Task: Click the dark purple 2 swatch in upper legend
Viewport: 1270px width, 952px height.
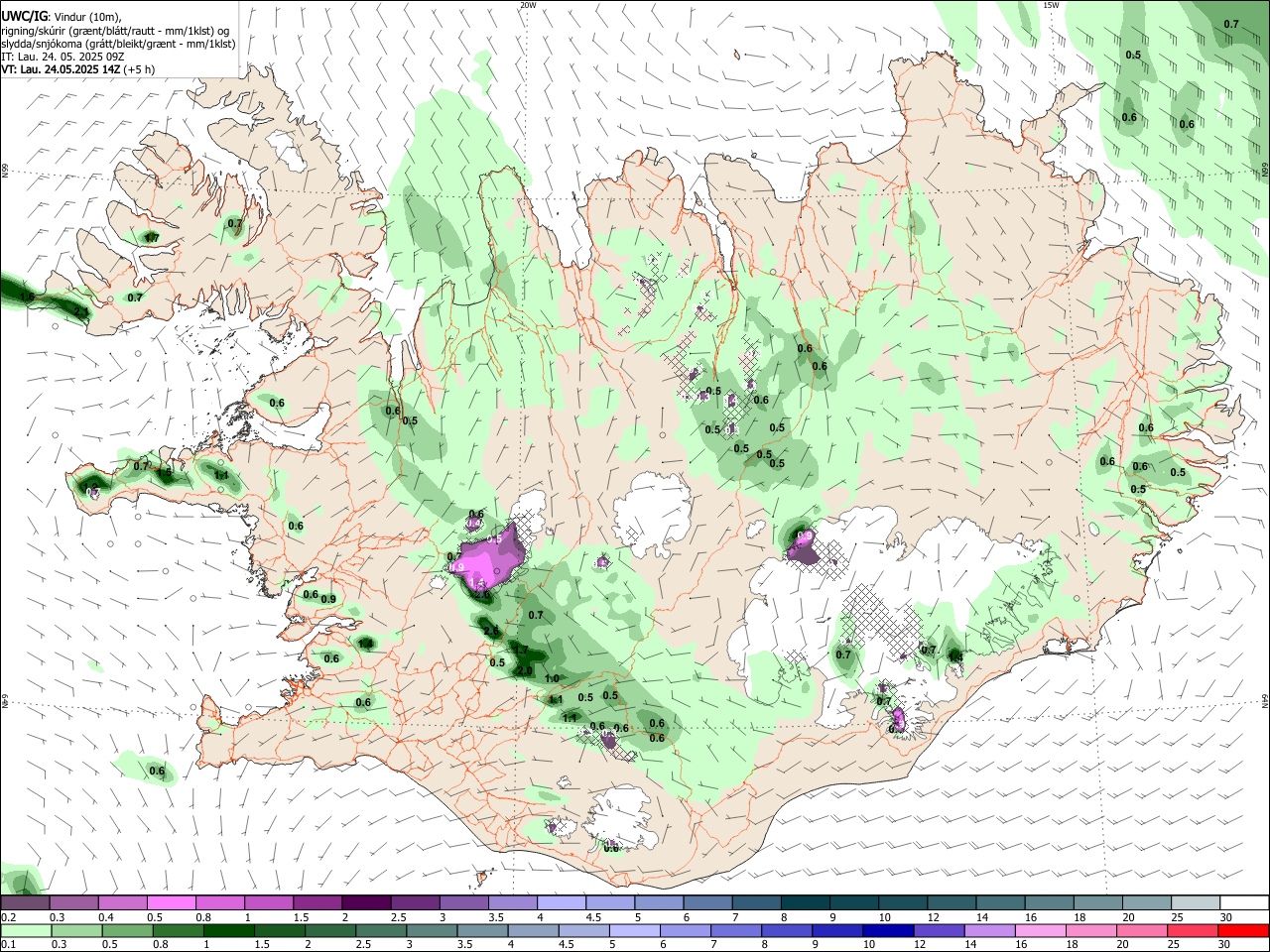Action: tap(366, 903)
